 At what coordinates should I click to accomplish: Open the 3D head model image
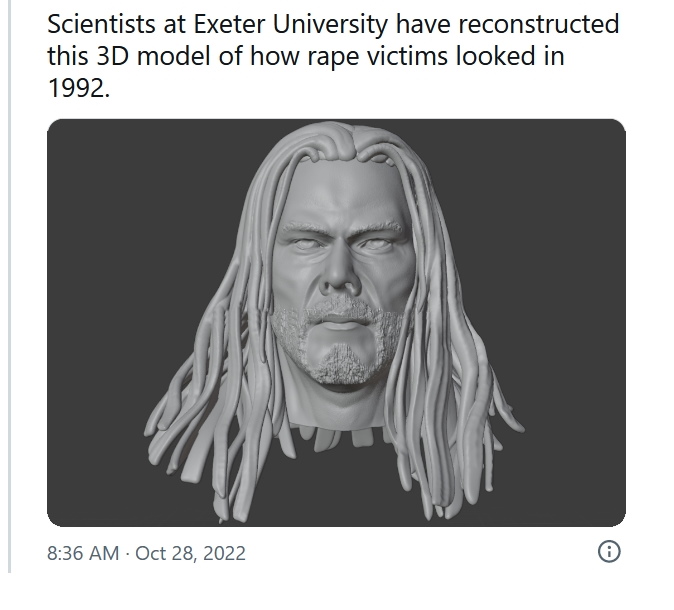336,323
